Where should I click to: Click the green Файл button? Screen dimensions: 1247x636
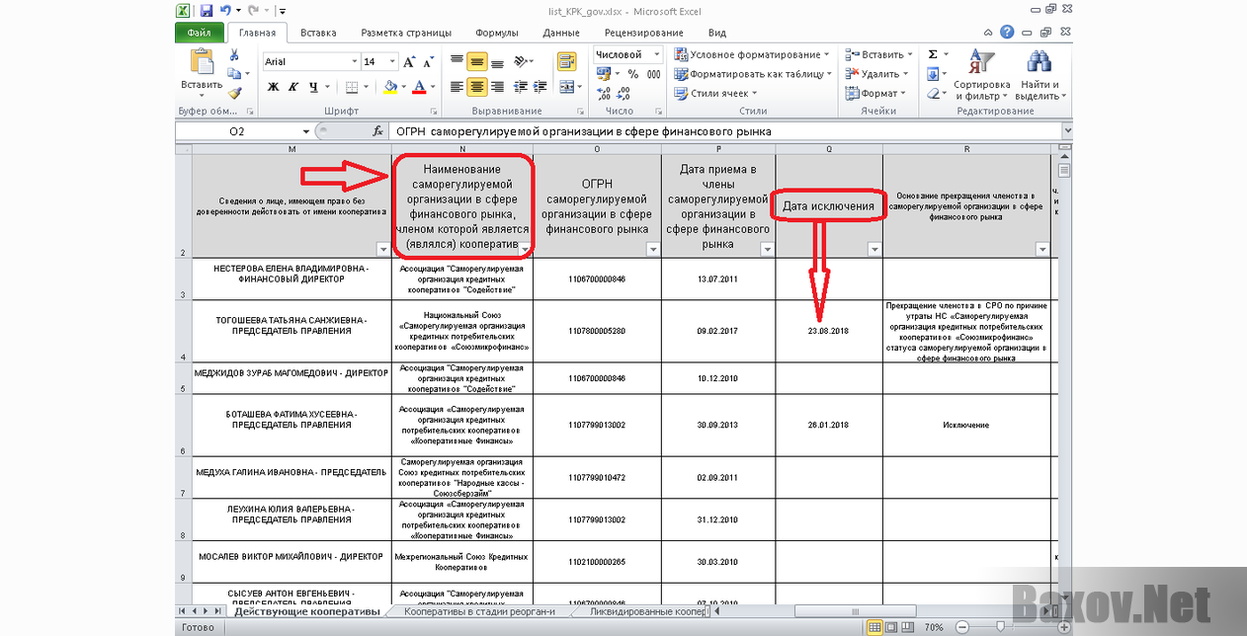click(x=199, y=32)
